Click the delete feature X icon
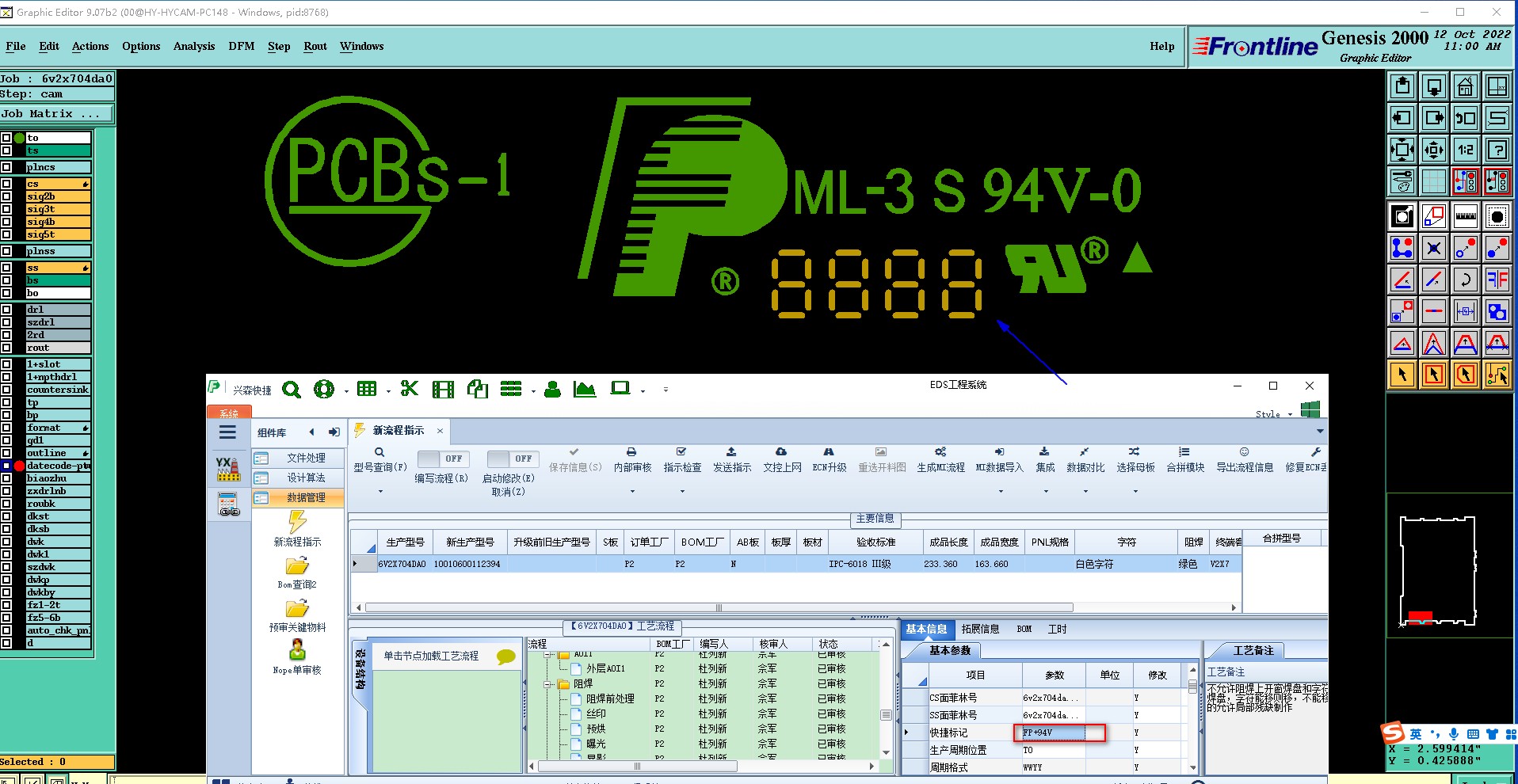This screenshot has height=784, width=1518. point(1434,248)
